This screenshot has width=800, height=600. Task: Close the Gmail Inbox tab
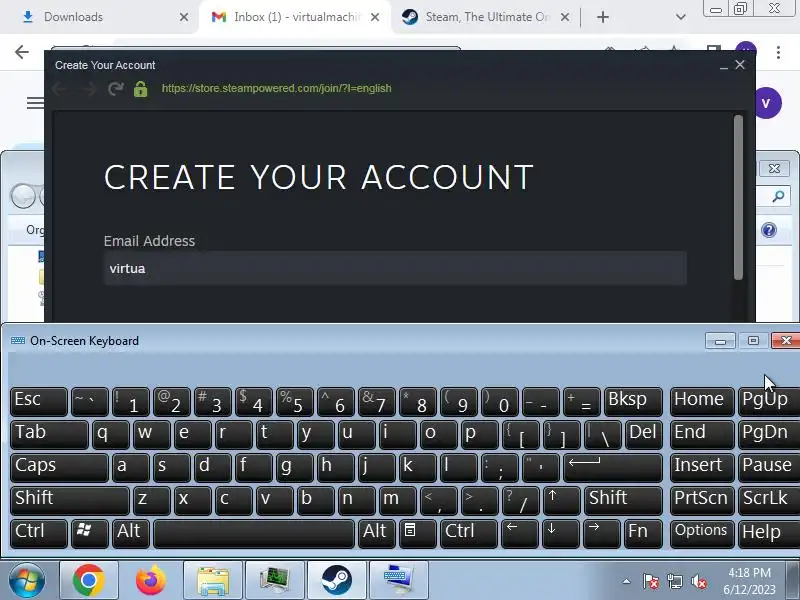point(375,17)
